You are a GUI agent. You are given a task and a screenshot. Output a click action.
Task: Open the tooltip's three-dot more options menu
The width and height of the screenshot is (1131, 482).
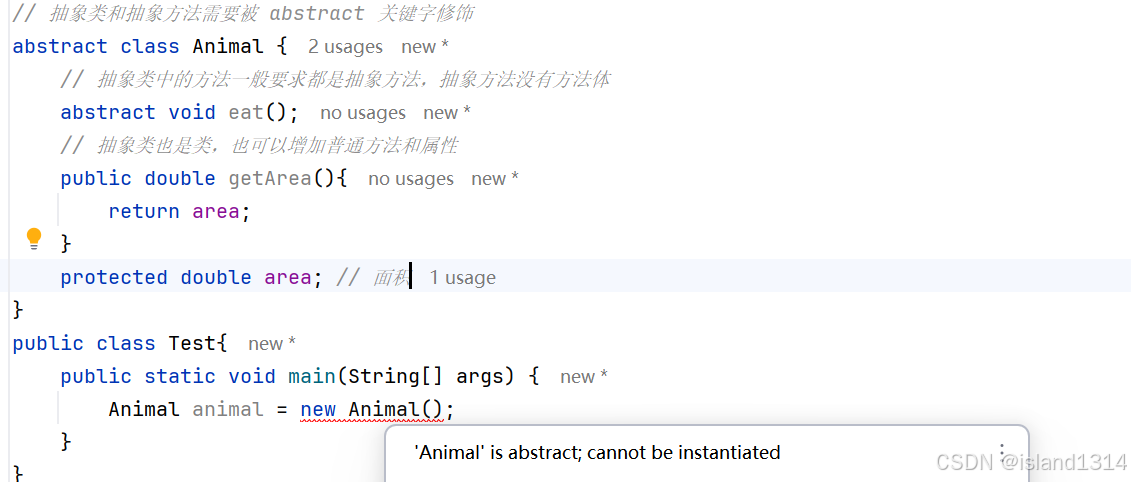coord(1001,452)
